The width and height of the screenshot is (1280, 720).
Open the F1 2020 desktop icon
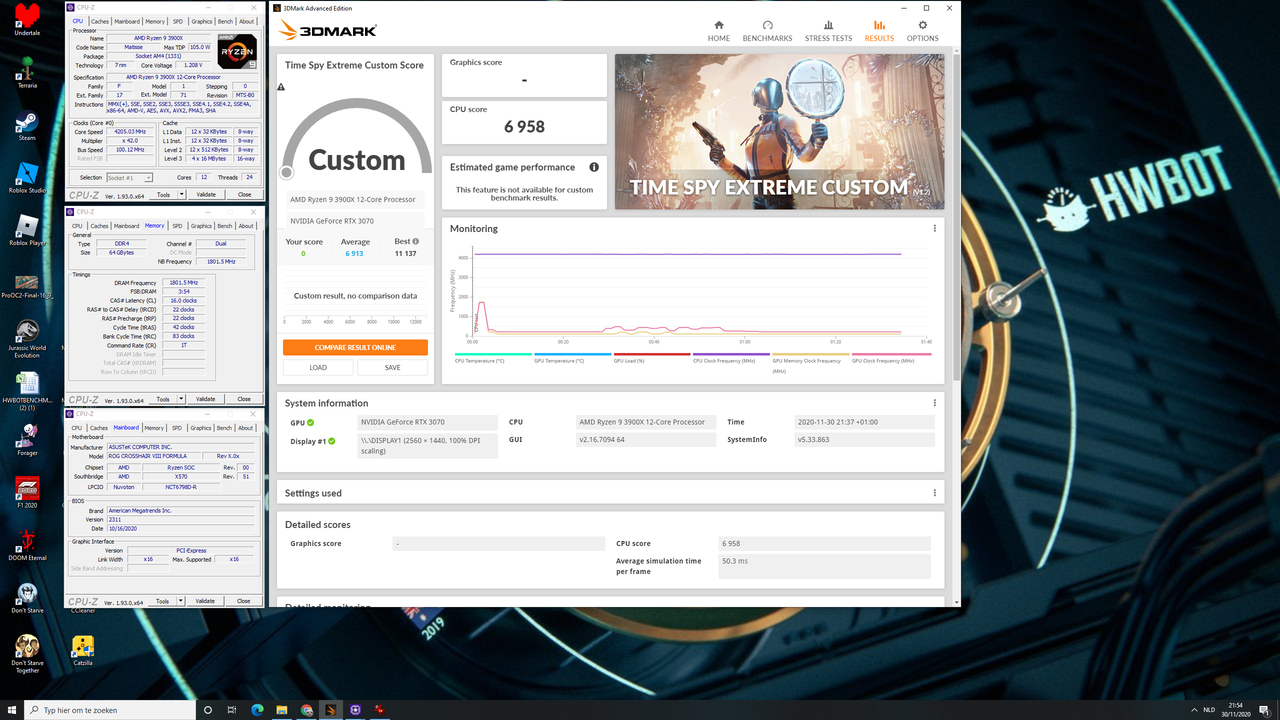pyautogui.click(x=27, y=493)
